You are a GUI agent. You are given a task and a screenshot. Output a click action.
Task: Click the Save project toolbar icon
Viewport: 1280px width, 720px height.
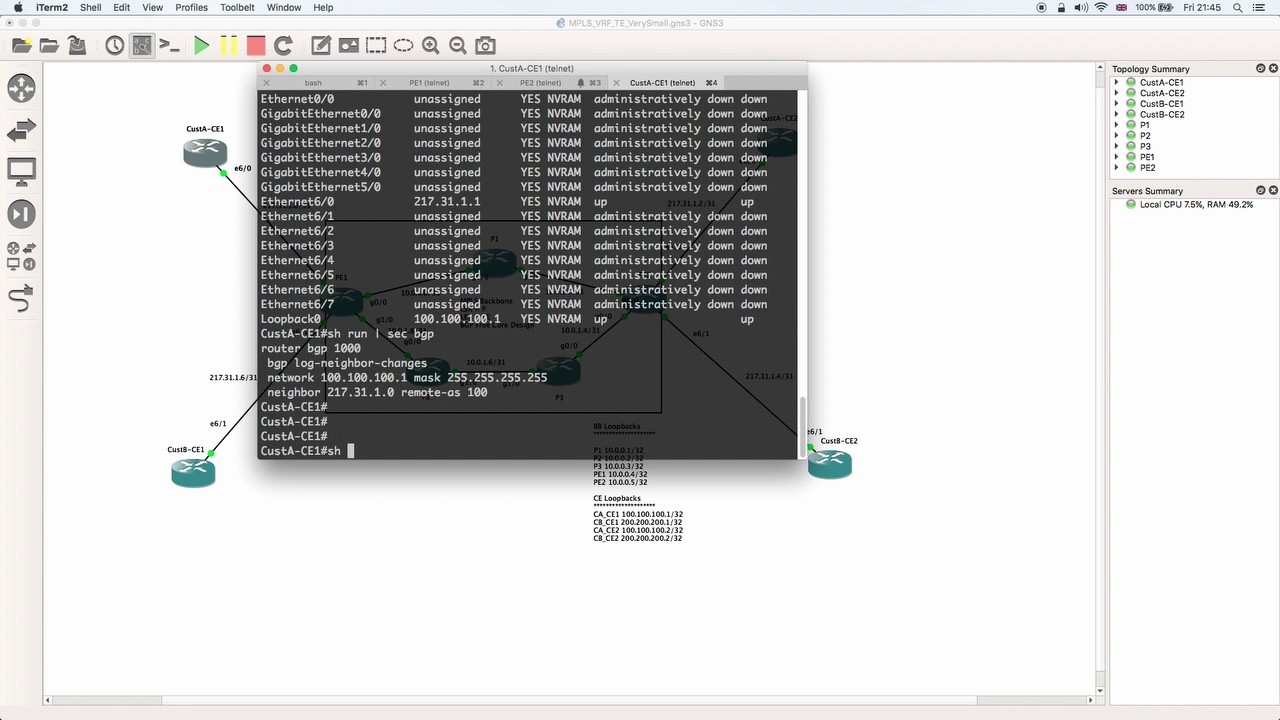[77, 45]
